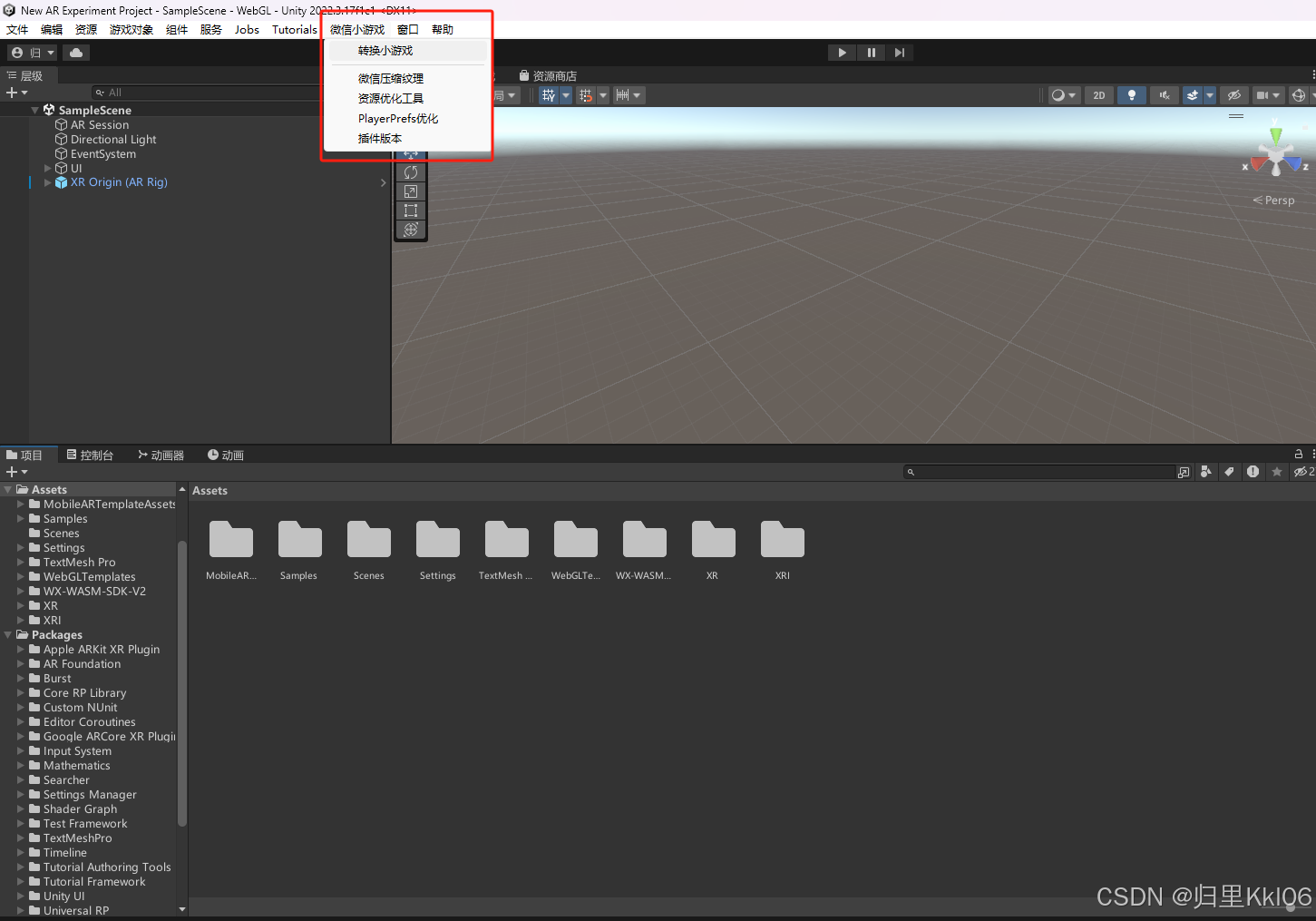Viewport: 1316px width, 921px height.
Task: Collapse the Packages tree section
Action: (8, 635)
